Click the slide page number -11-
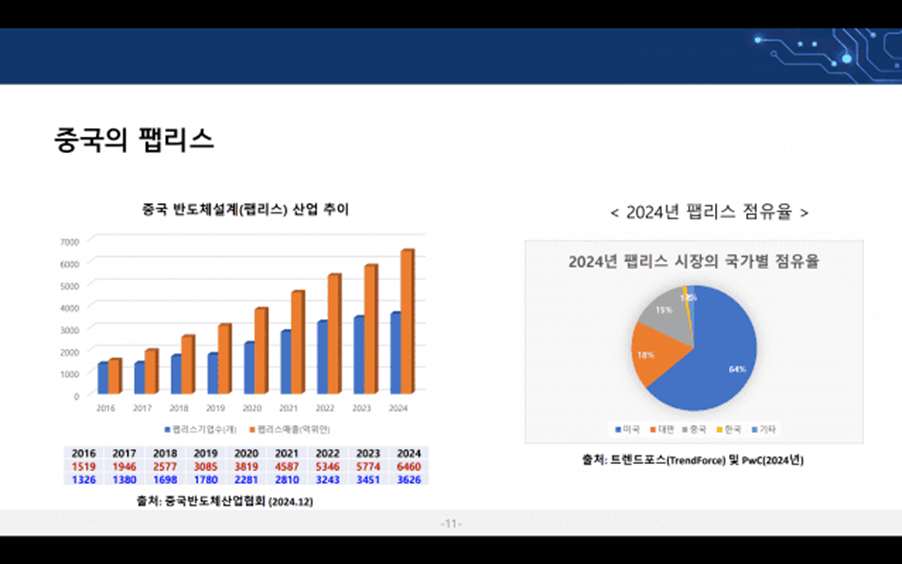The height and width of the screenshot is (564, 902). (x=451, y=524)
